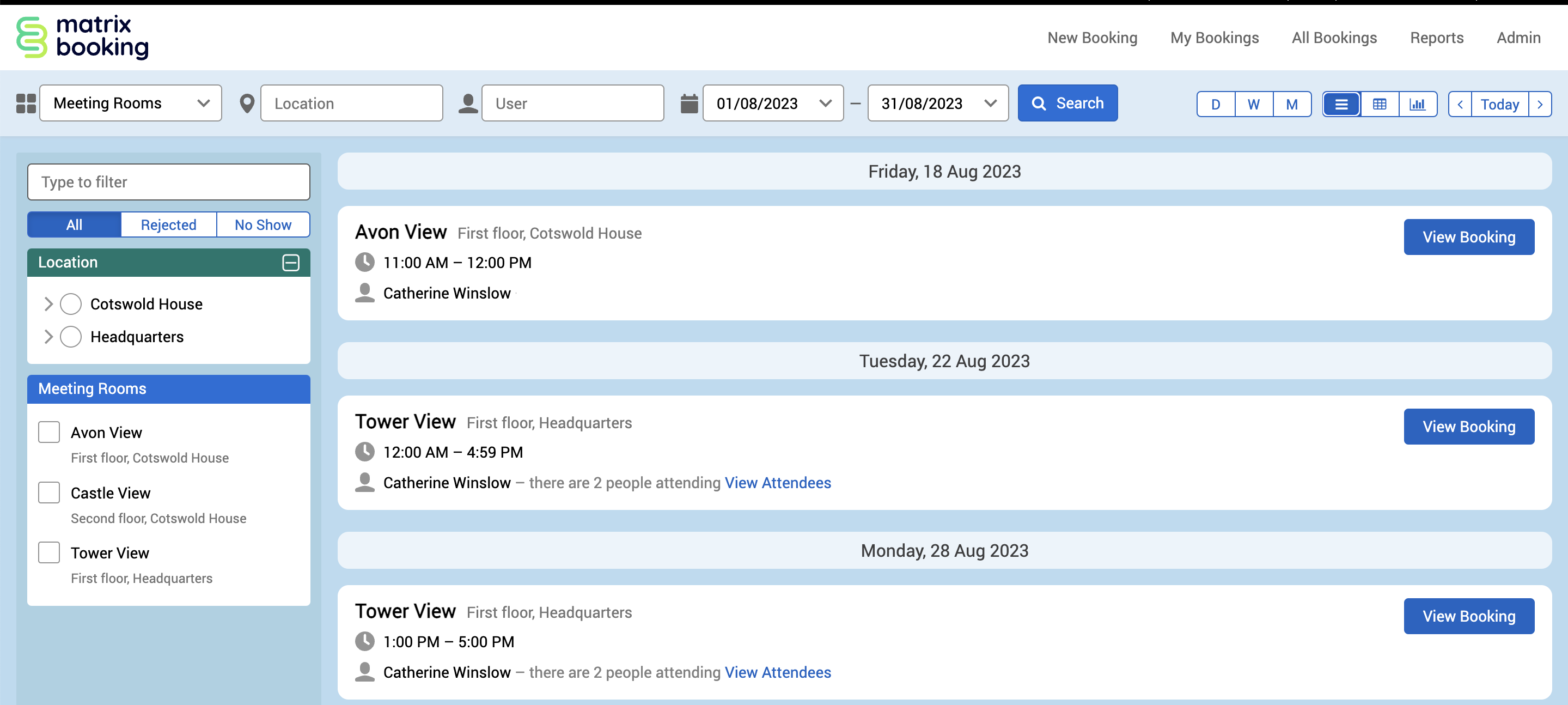Image resolution: width=1568 pixels, height=705 pixels.
Task: Tick the Castle View checkbox
Action: pos(48,492)
